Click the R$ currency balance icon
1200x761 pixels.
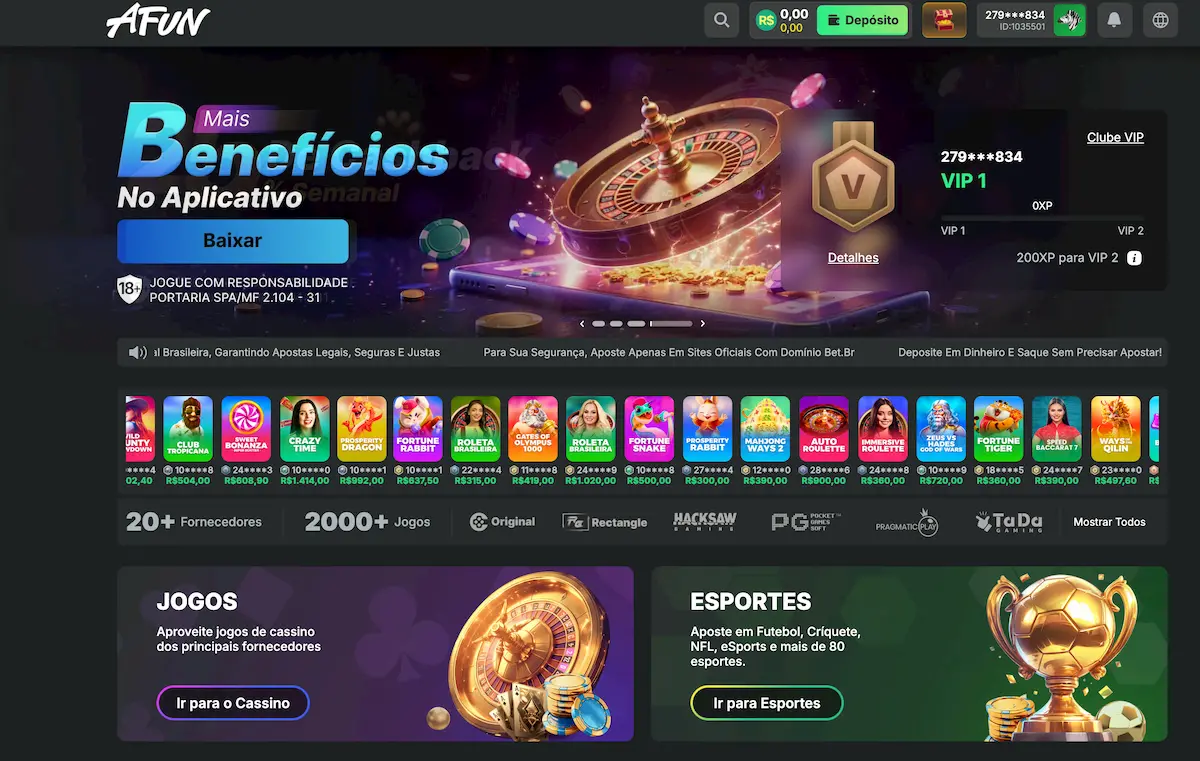point(766,20)
